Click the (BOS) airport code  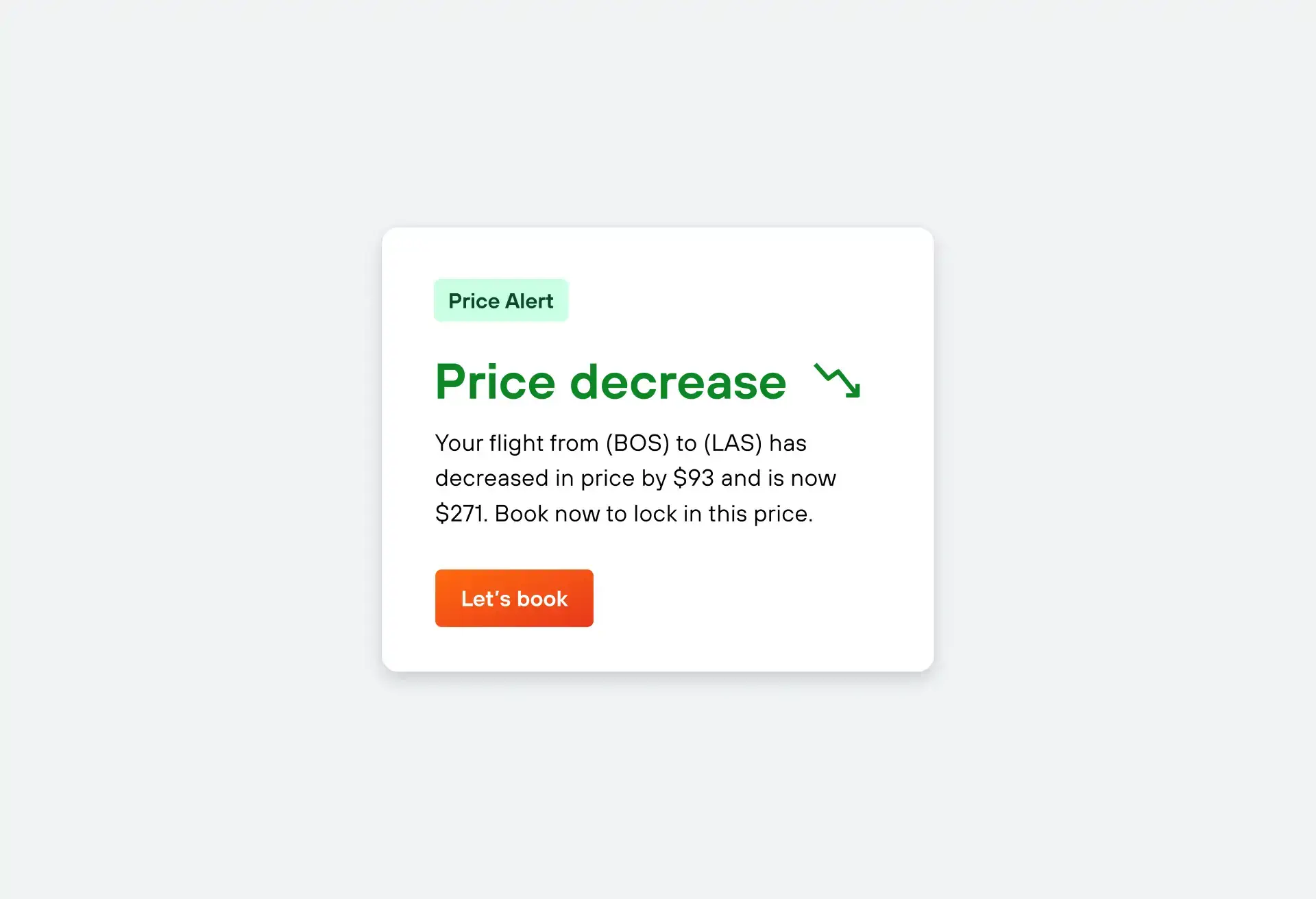click(637, 443)
